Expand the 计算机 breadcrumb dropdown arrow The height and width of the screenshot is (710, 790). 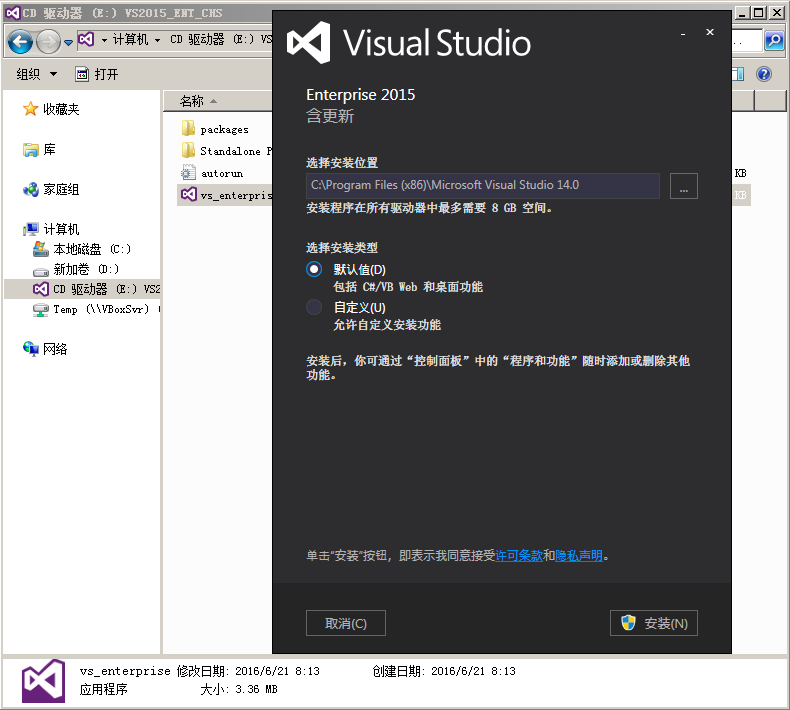[157, 40]
